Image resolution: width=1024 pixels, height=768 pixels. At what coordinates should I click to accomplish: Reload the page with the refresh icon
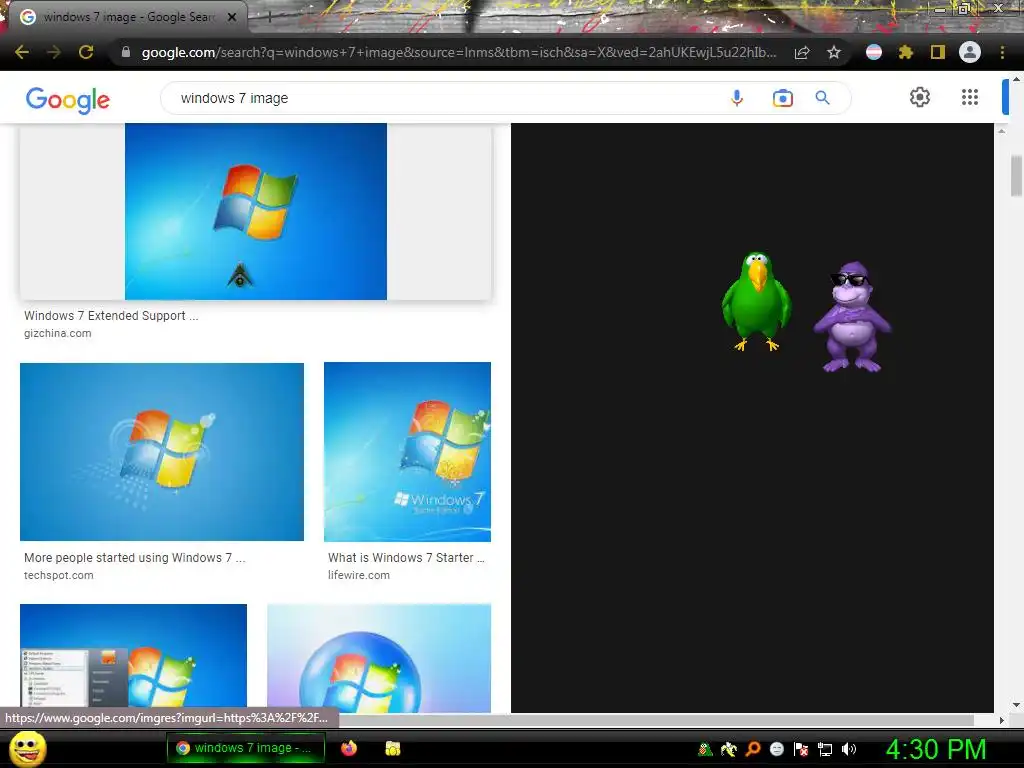[x=86, y=52]
